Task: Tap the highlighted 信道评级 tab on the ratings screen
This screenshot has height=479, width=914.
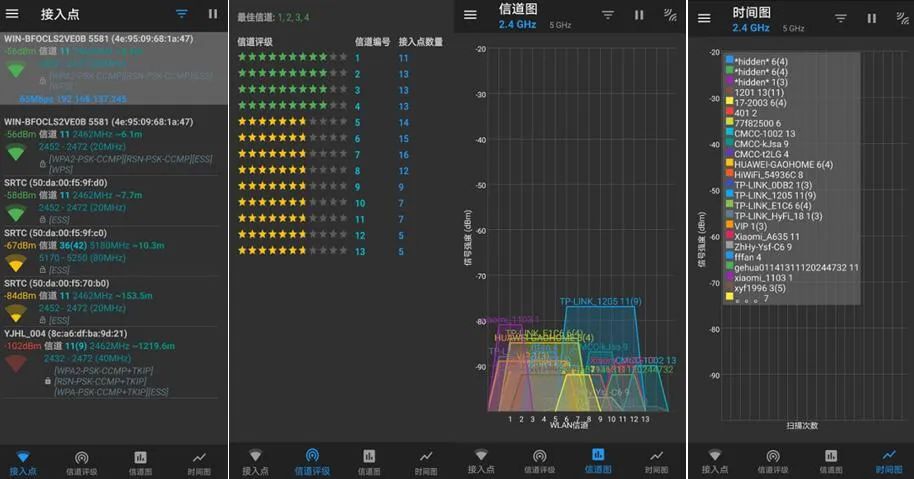Action: (312, 462)
